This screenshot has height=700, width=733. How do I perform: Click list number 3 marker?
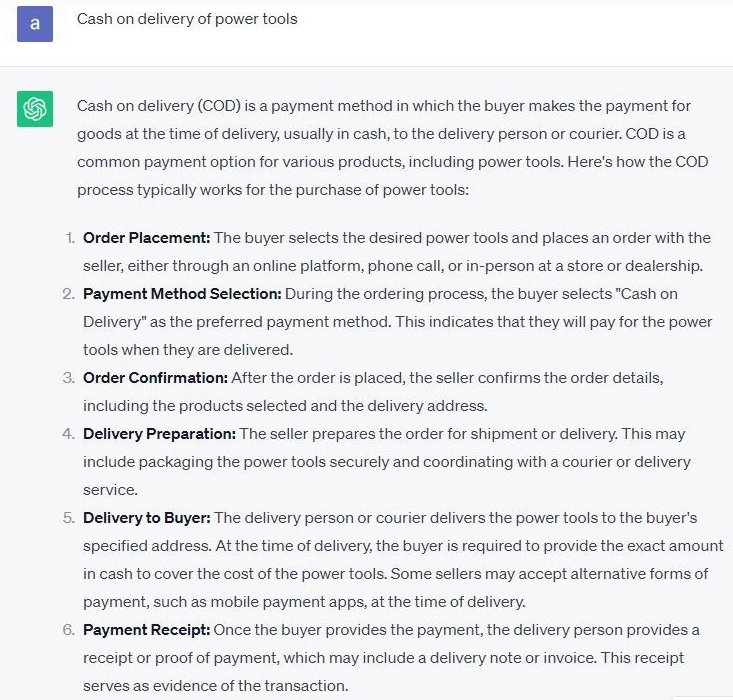(69, 378)
